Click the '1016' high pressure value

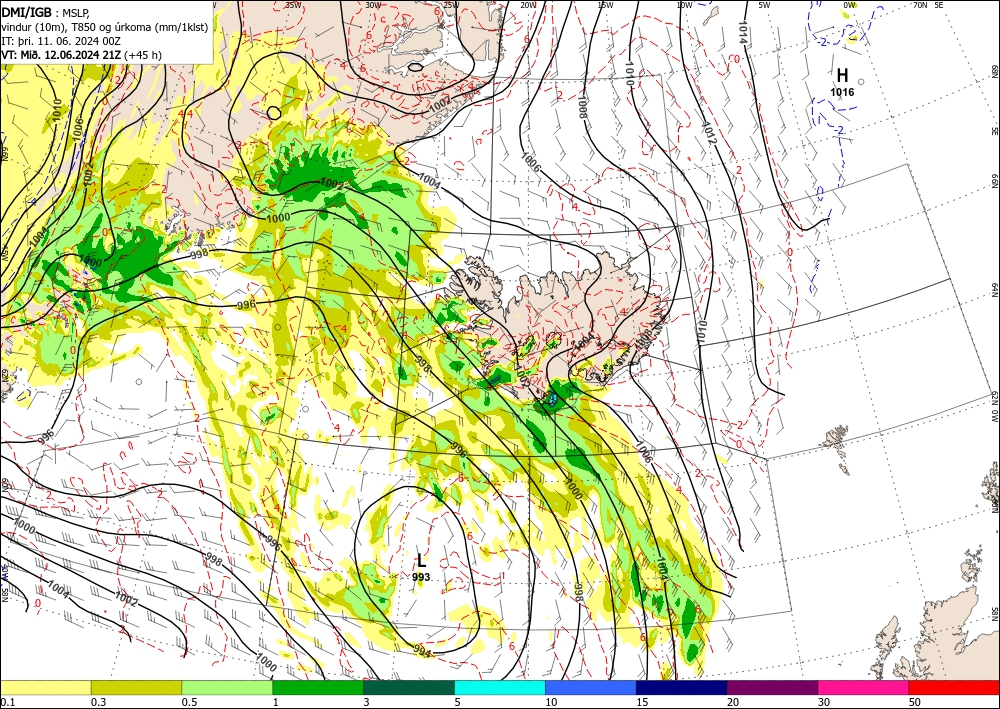pos(842,92)
